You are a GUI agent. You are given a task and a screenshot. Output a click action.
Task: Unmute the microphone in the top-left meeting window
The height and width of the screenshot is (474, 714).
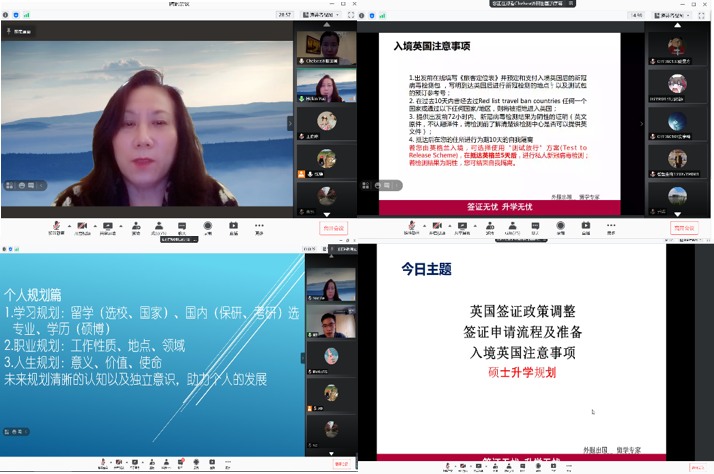(56, 225)
